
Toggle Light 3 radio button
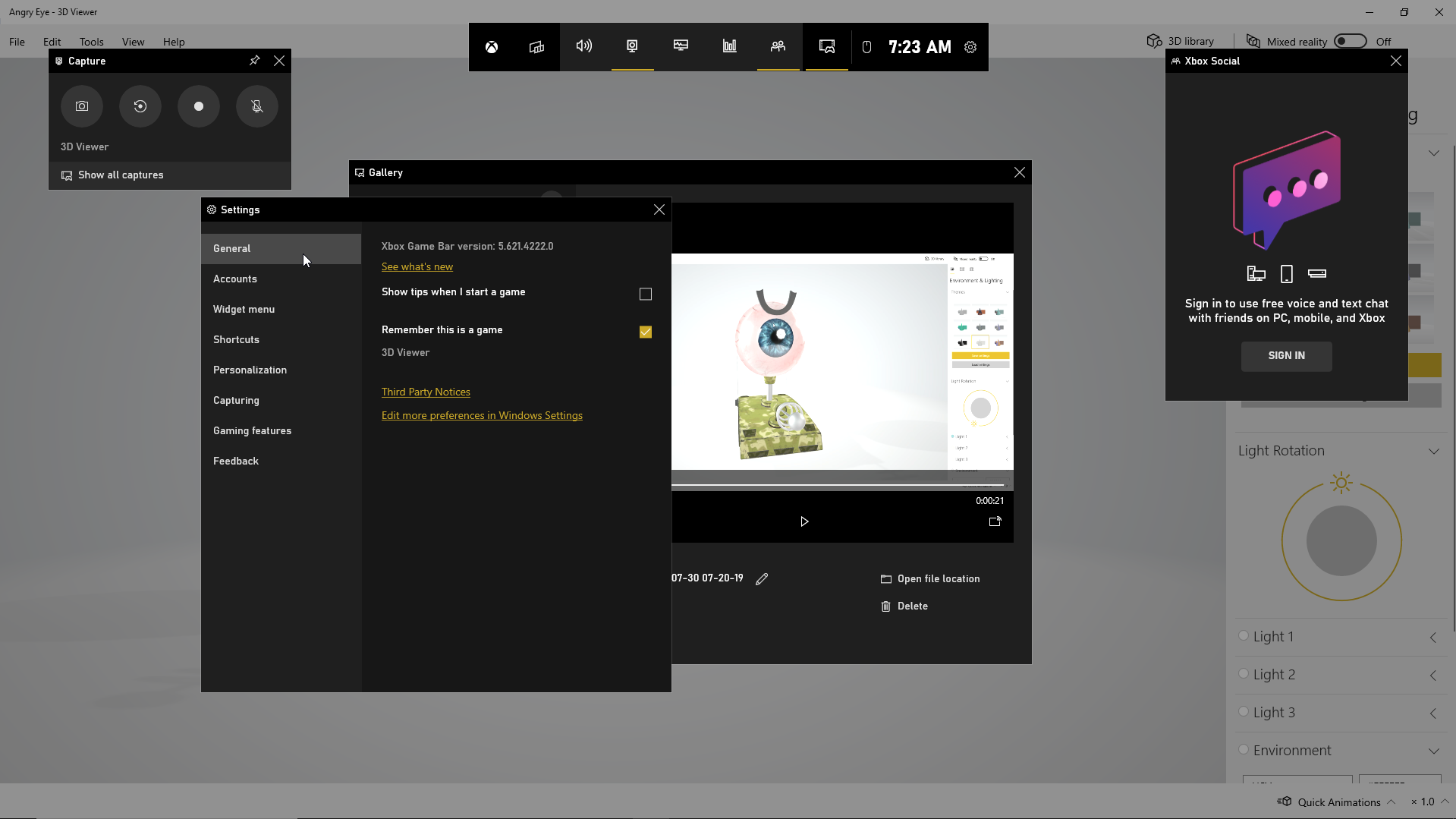point(1244,712)
